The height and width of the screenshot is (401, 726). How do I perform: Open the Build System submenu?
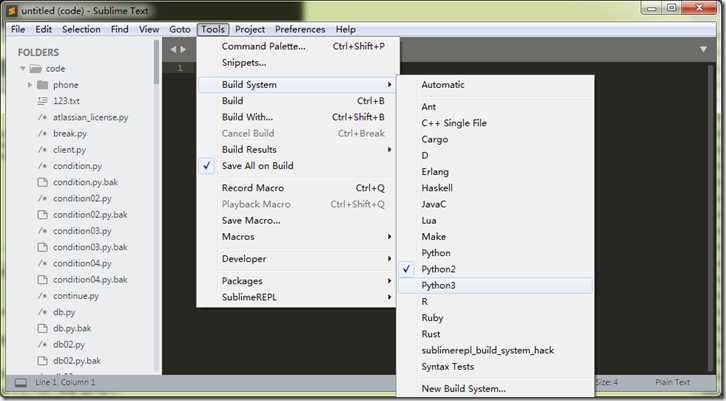click(x=296, y=85)
